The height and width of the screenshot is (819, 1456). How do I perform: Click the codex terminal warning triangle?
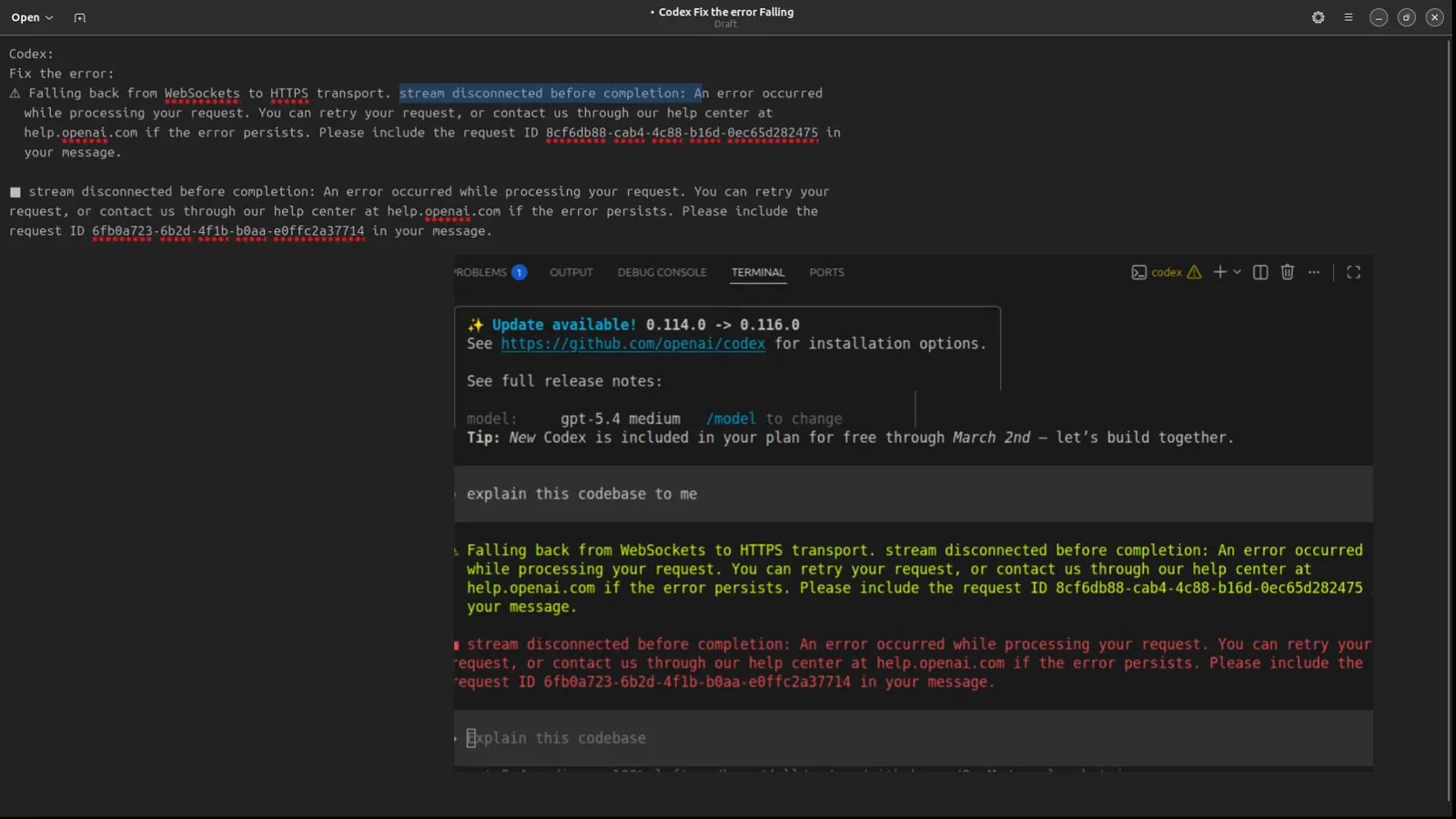coord(1194,272)
